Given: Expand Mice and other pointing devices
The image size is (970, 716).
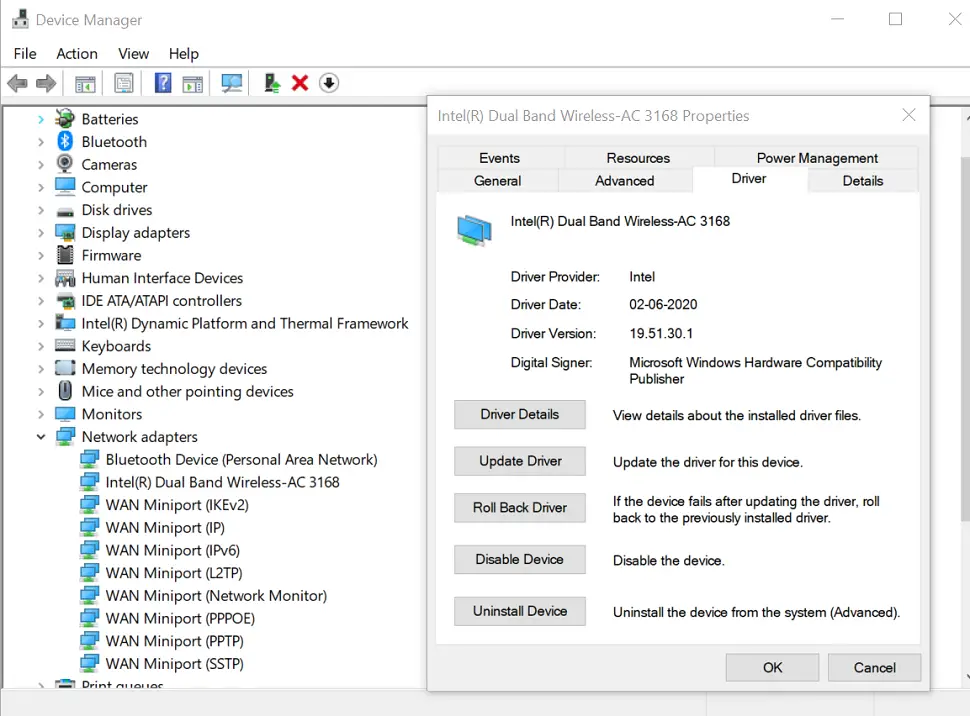Looking at the screenshot, I should pyautogui.click(x=41, y=392).
